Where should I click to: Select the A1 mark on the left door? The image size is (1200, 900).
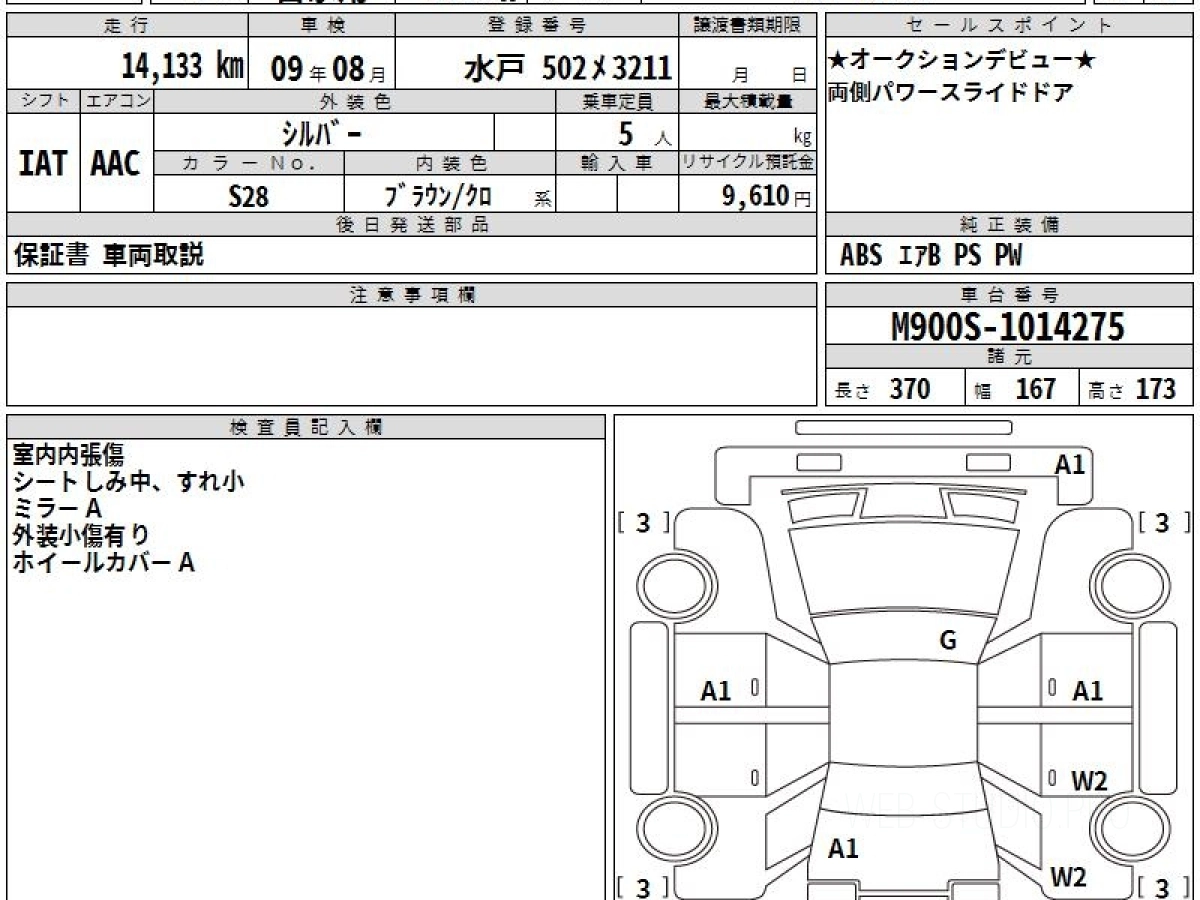click(x=716, y=690)
